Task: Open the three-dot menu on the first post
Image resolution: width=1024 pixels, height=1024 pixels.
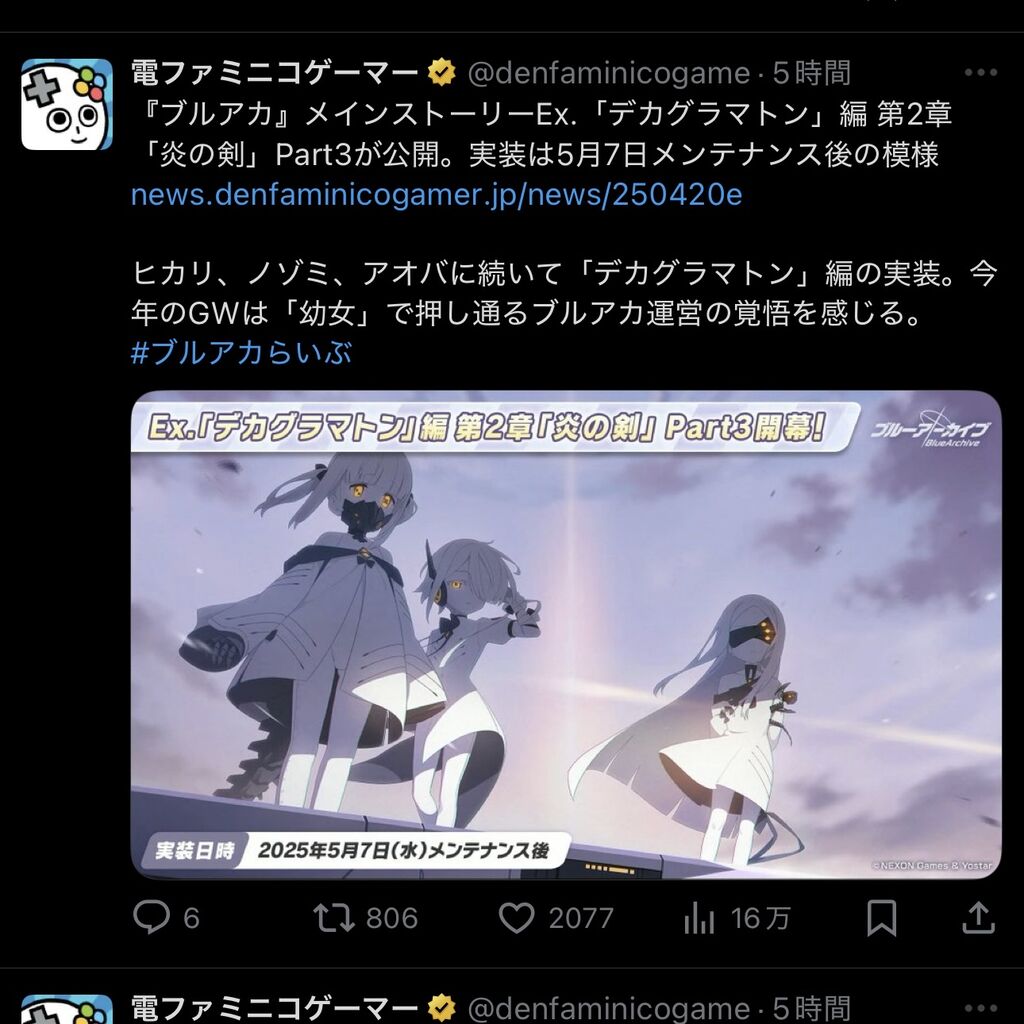Action: (980, 72)
